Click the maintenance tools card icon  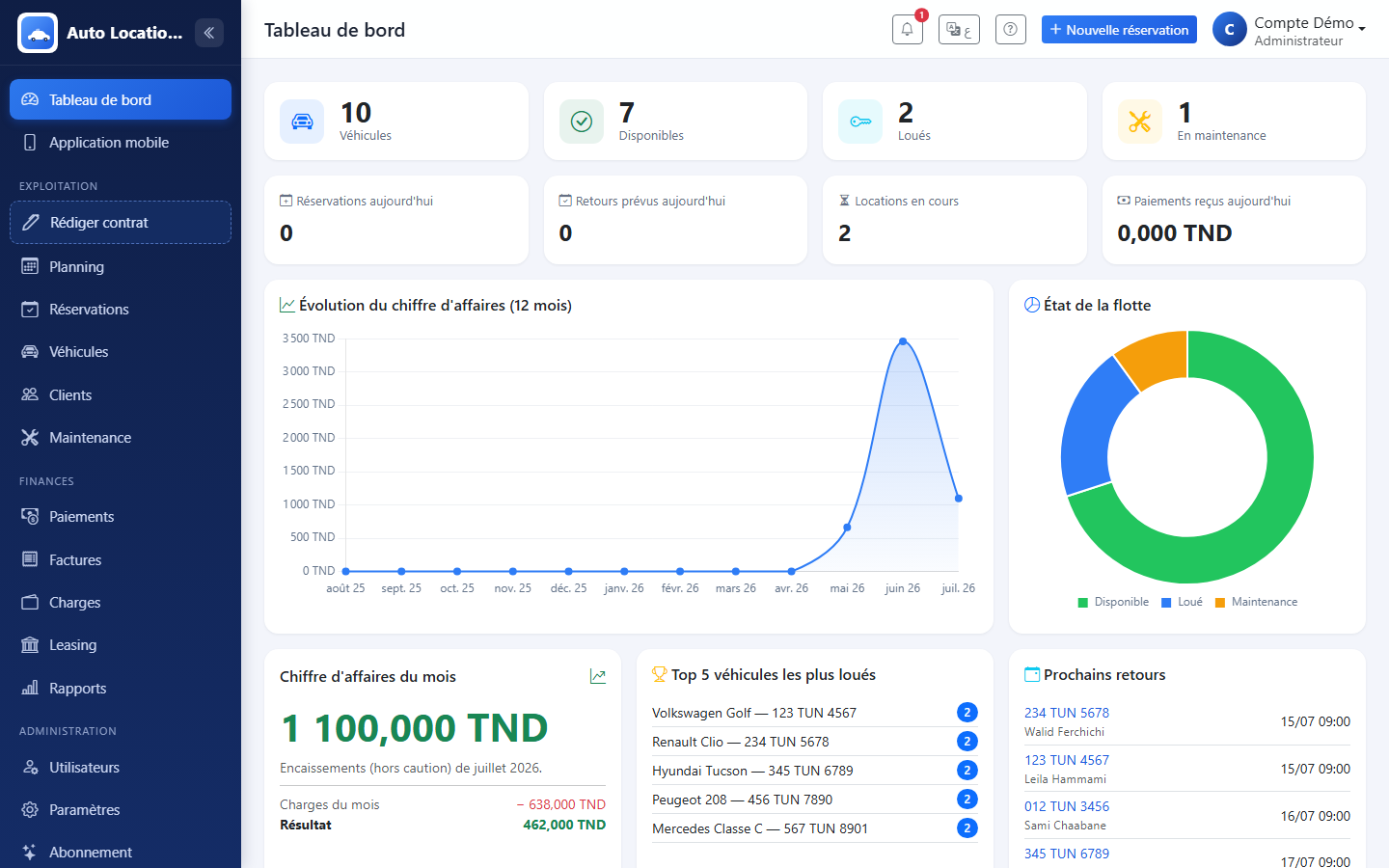[x=1140, y=122]
